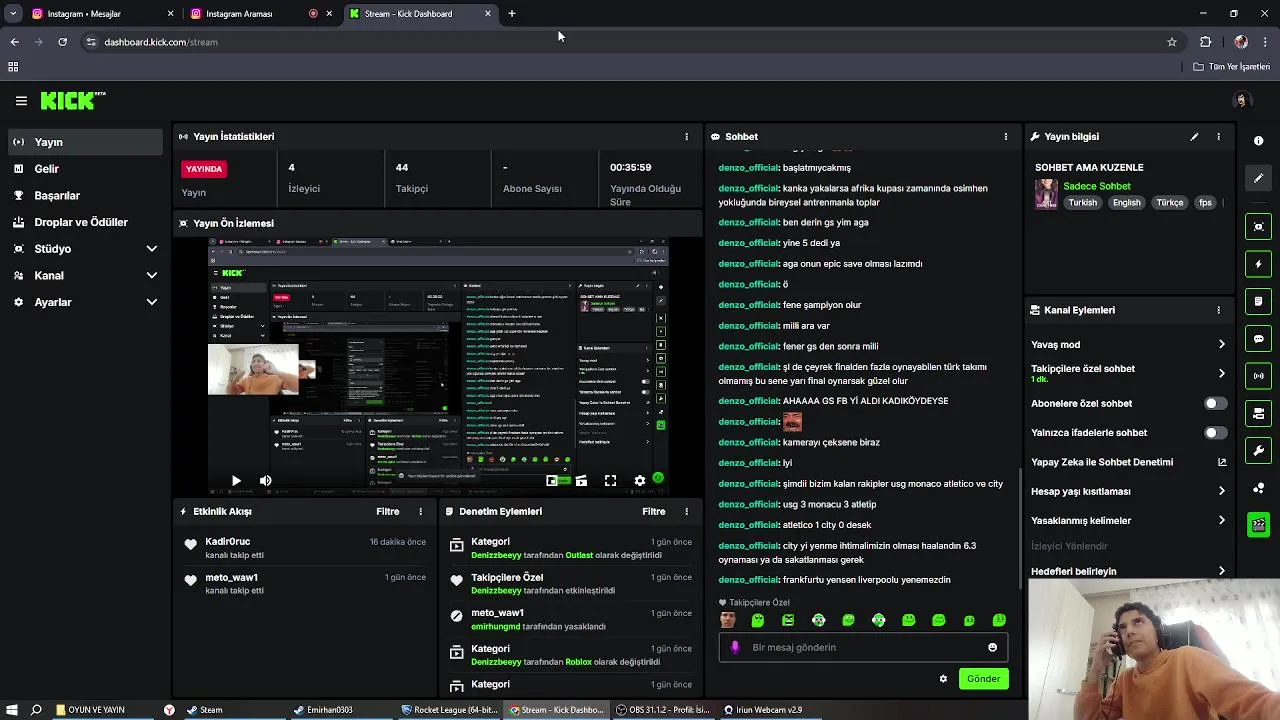Open Yayın bilgisi three-dot menu
The image size is (1280, 720).
coord(1218,137)
